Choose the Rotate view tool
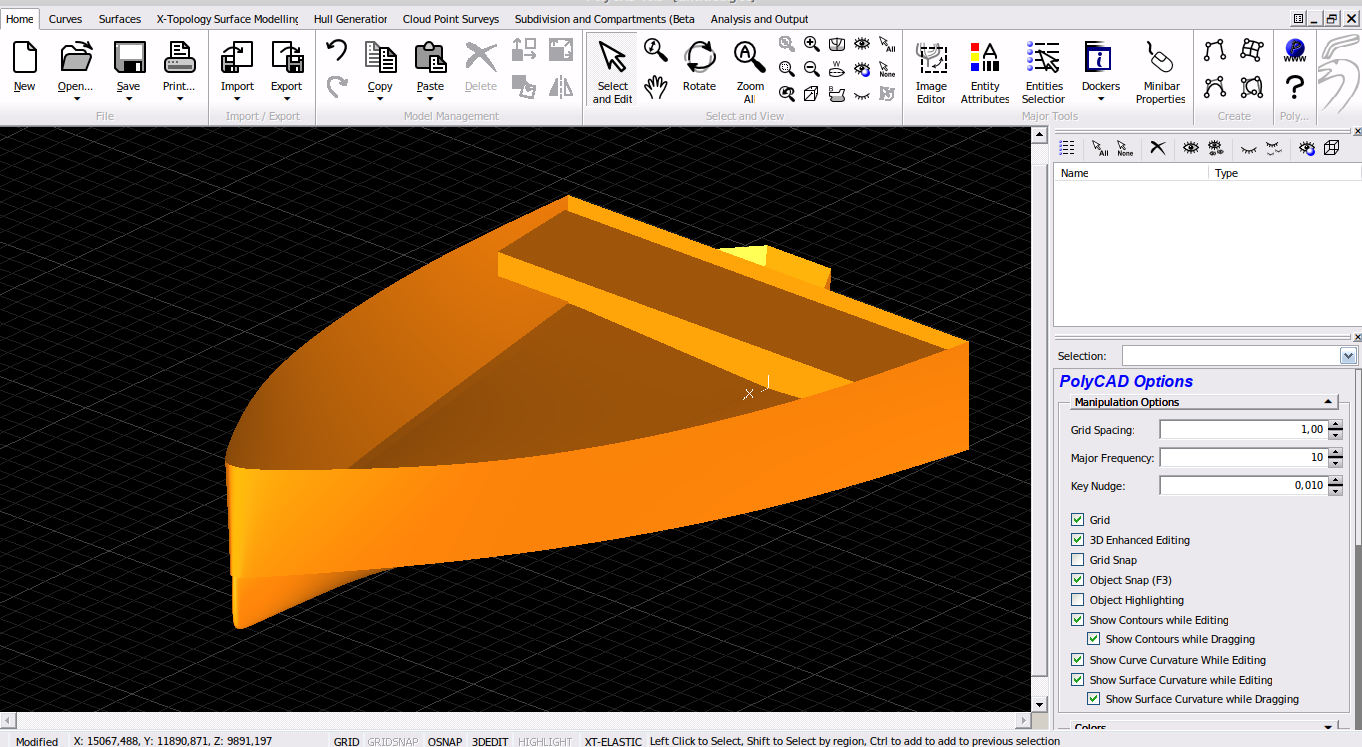Viewport: 1362px width, 747px height. 699,66
